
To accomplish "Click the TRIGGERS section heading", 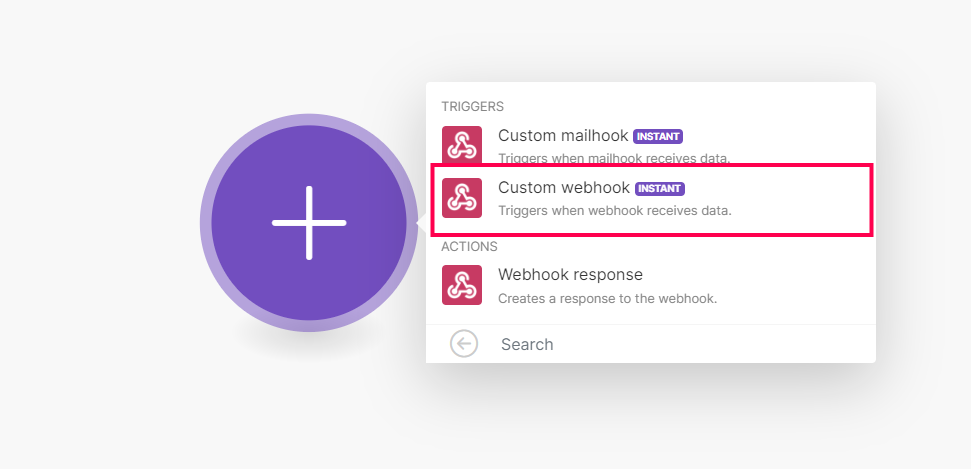I will [x=472, y=107].
